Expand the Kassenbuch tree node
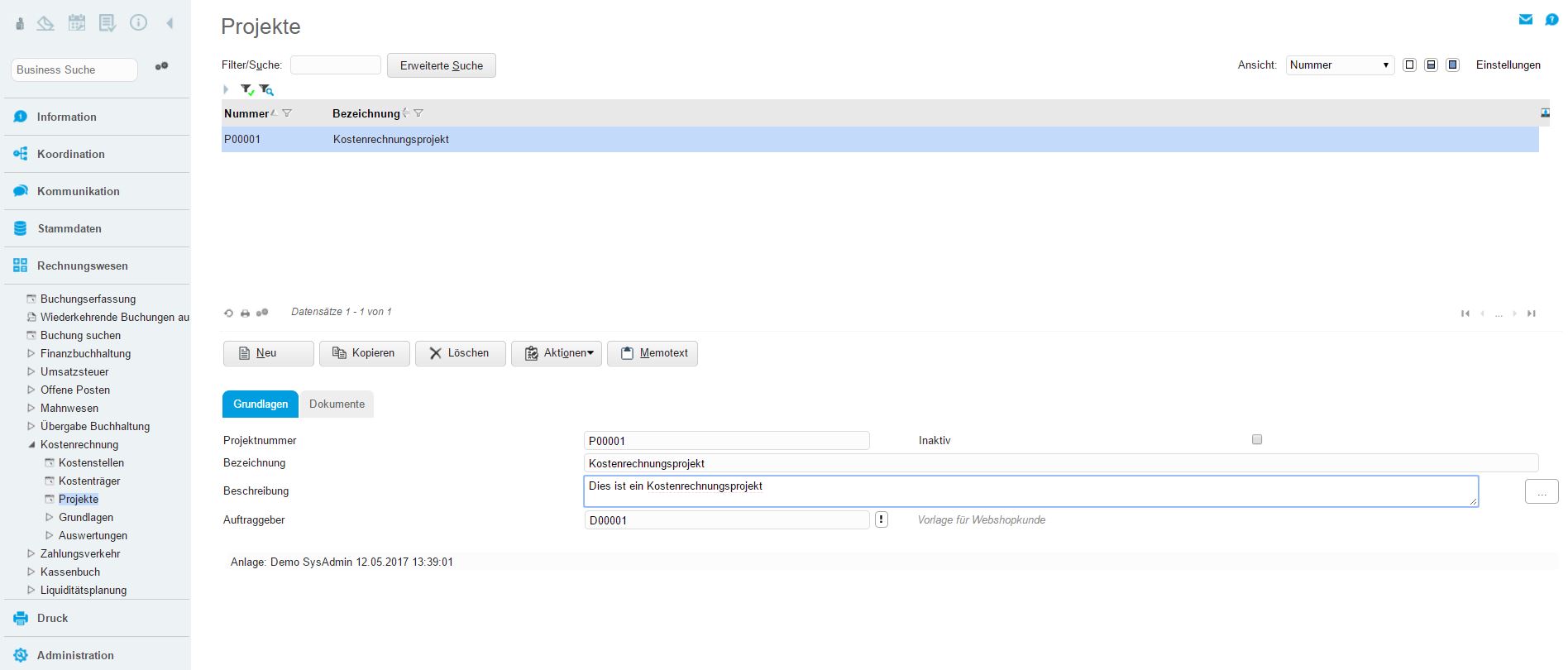 coord(31,572)
